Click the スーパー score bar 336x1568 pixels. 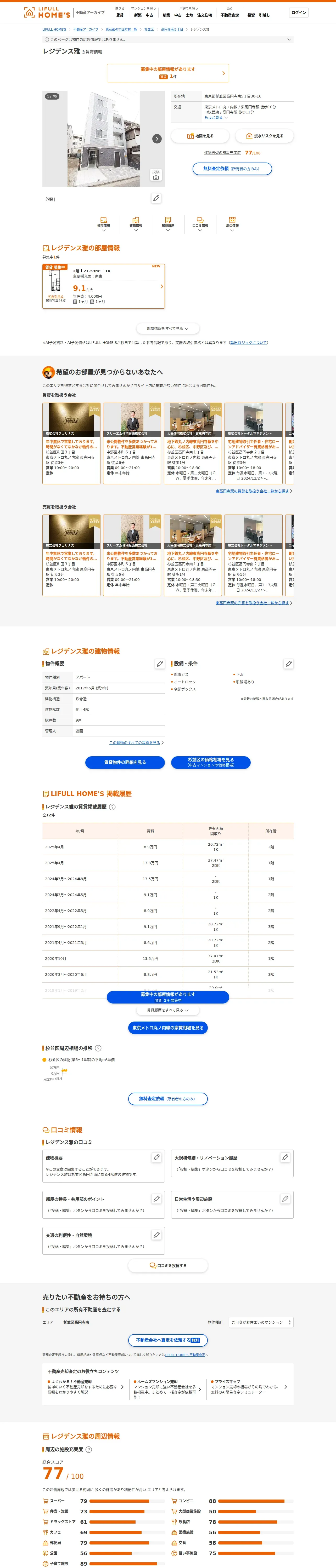(x=127, y=1501)
